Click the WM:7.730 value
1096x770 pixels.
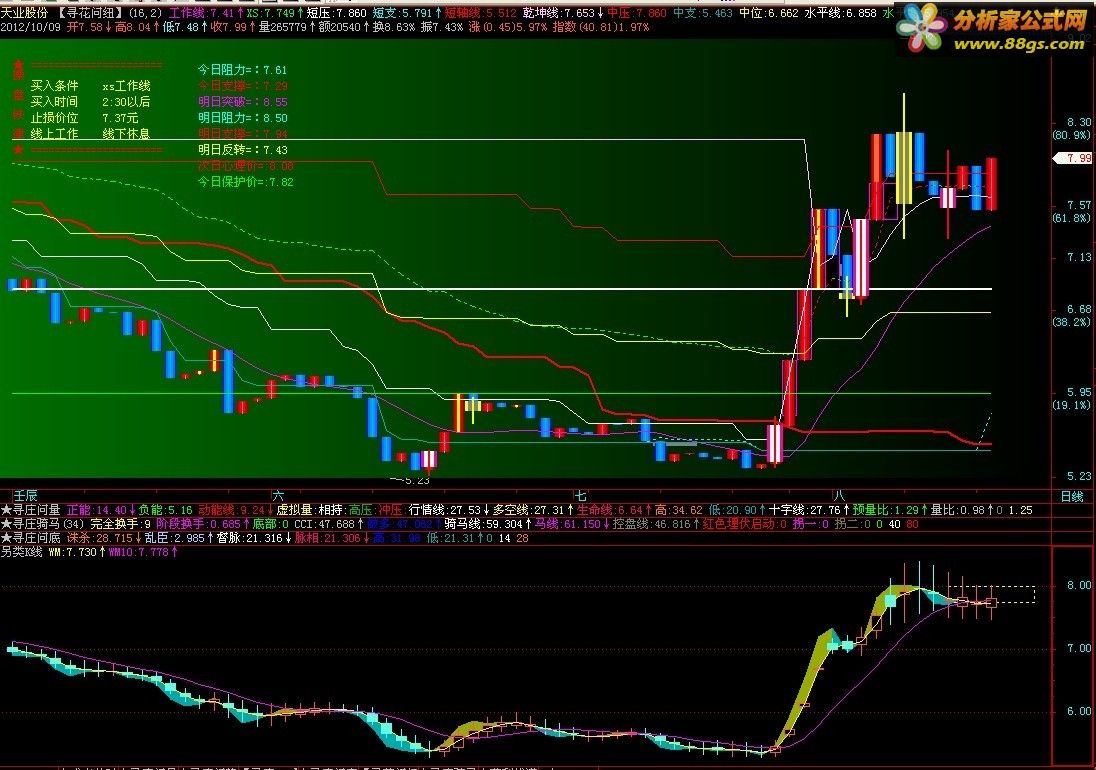(77, 552)
